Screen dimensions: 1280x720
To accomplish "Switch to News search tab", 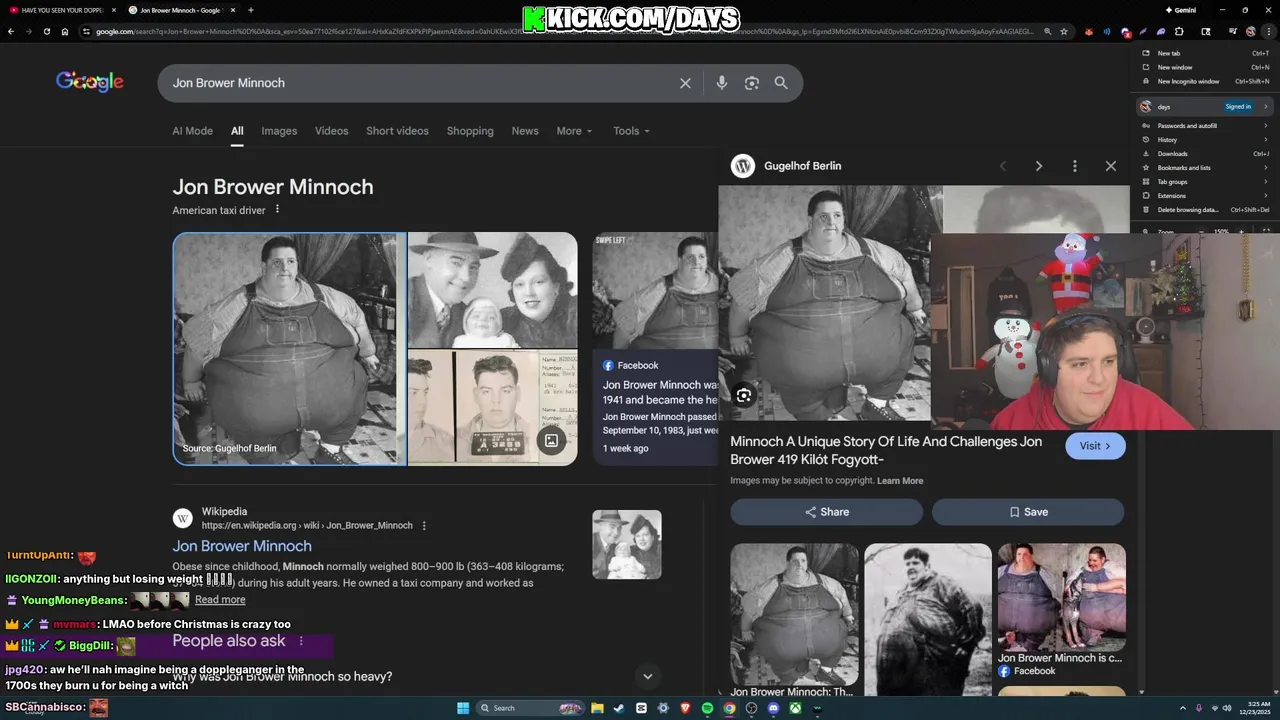I will point(525,131).
